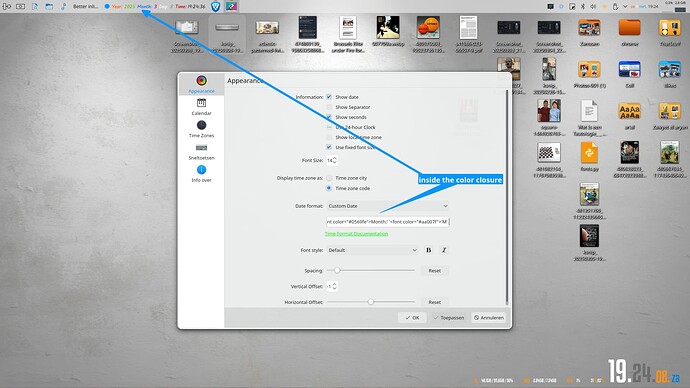
Task: Click the Spacing slider handle
Action: [x=337, y=270]
